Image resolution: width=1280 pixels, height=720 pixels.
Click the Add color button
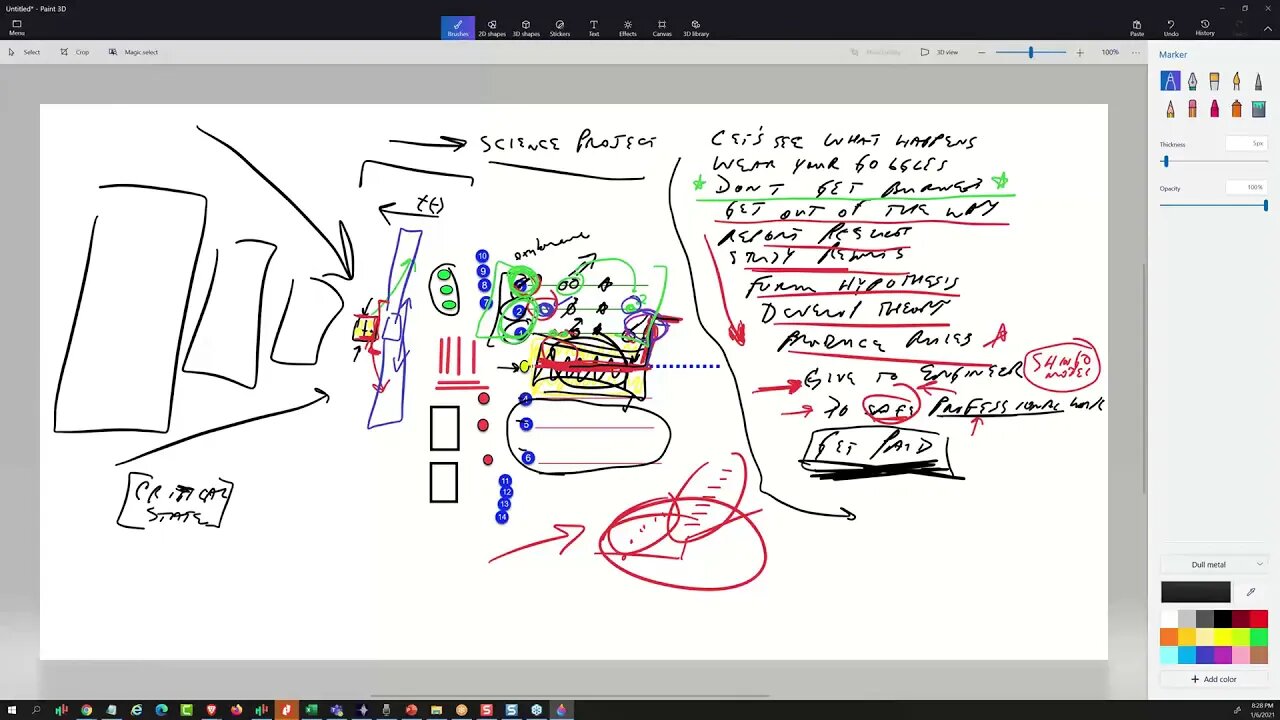click(x=1214, y=679)
